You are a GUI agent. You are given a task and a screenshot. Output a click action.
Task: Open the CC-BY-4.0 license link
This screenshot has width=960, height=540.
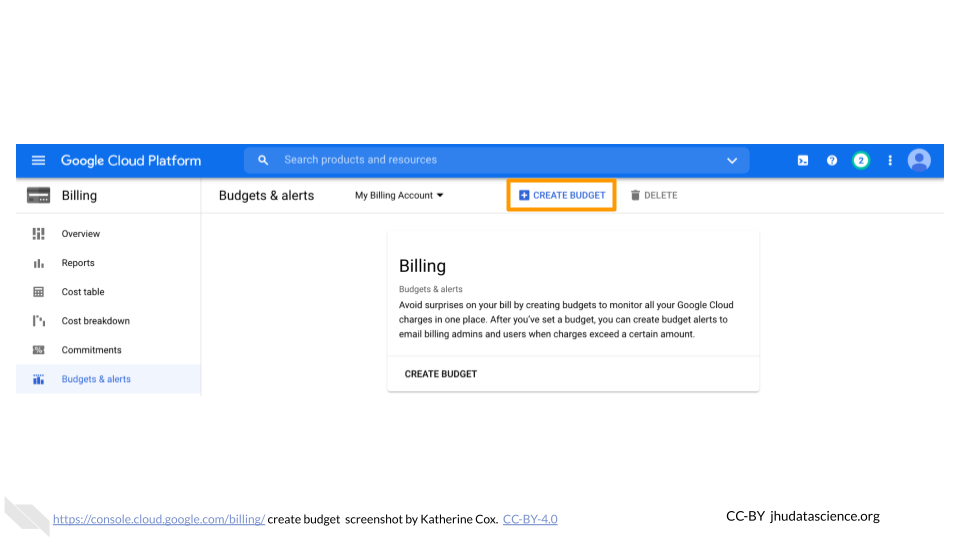pyautogui.click(x=530, y=519)
